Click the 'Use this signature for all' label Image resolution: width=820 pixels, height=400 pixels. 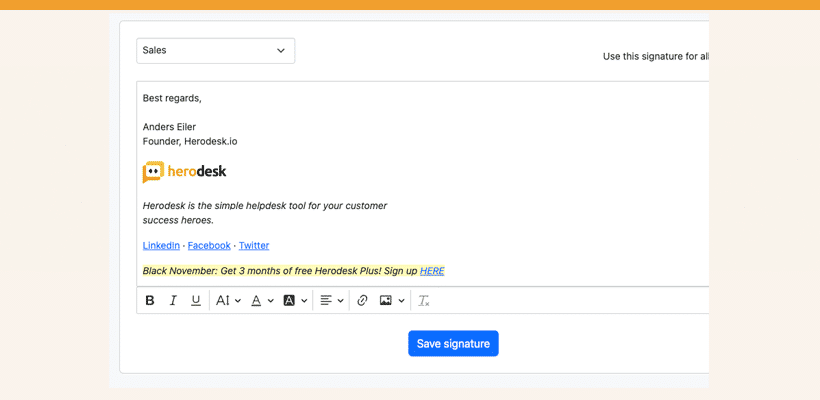[656, 56]
